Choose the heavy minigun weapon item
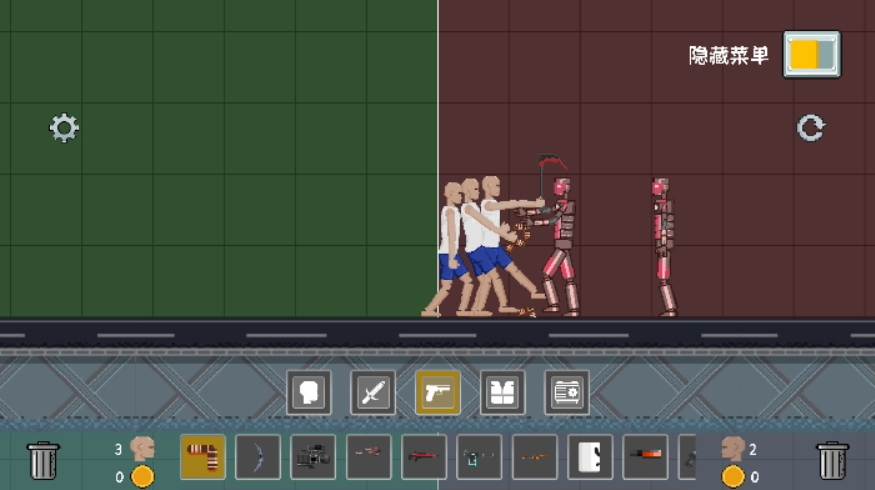Image resolution: width=875 pixels, height=490 pixels. click(x=313, y=457)
